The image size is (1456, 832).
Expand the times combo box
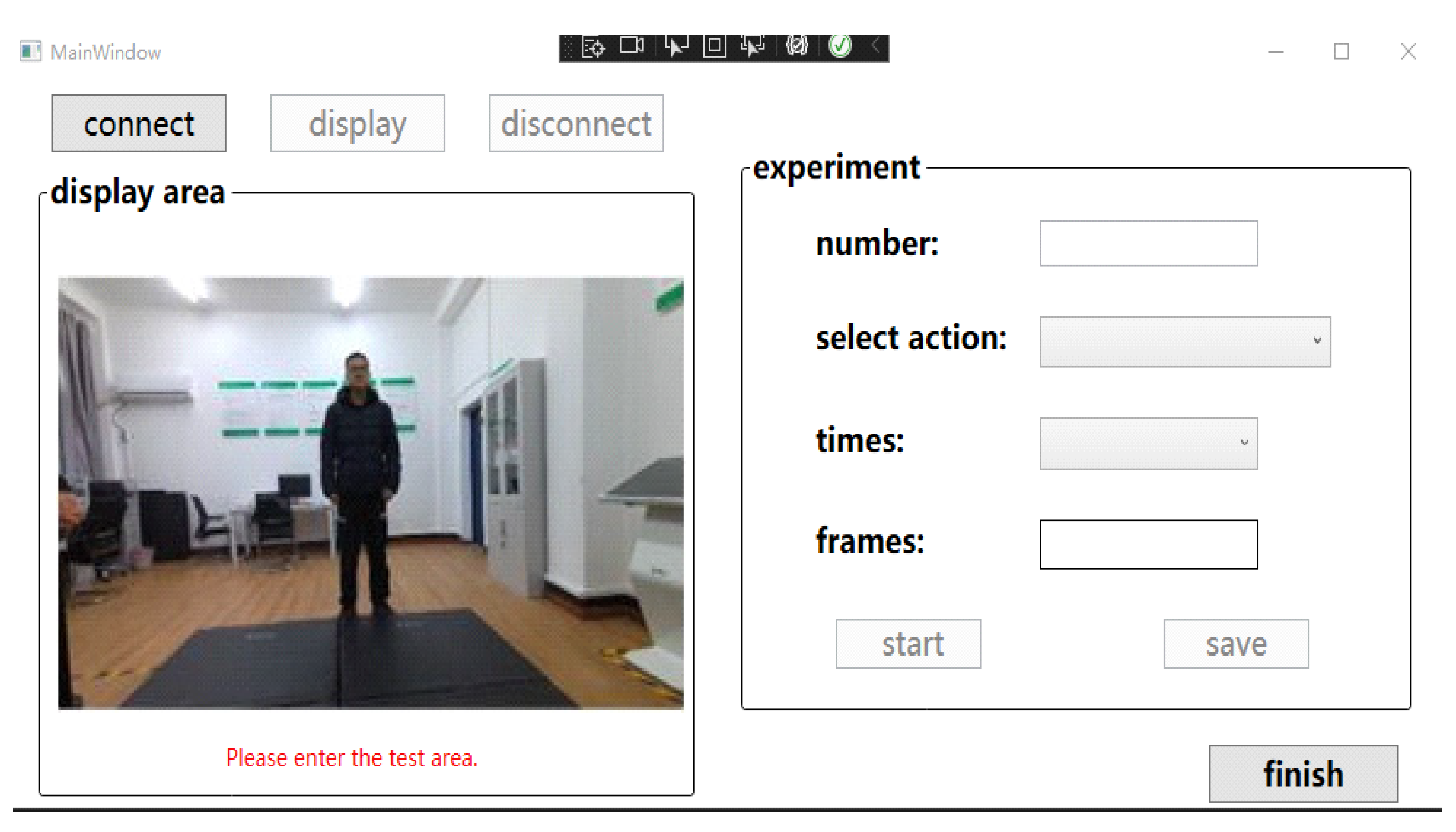click(1148, 443)
